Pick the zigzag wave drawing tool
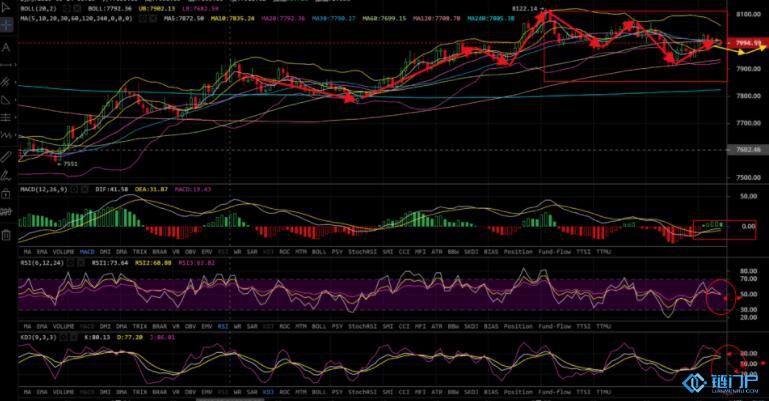 7,134
